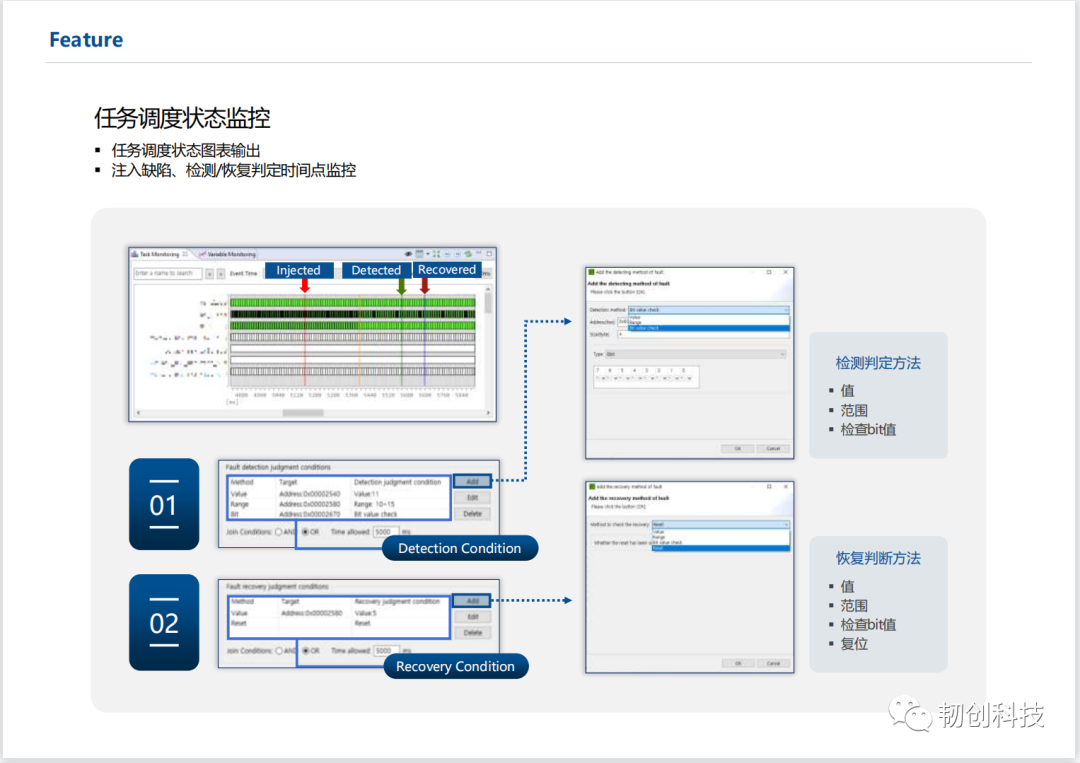Click OK in the detecting method dialog
This screenshot has height=763, width=1080.
coord(740,448)
